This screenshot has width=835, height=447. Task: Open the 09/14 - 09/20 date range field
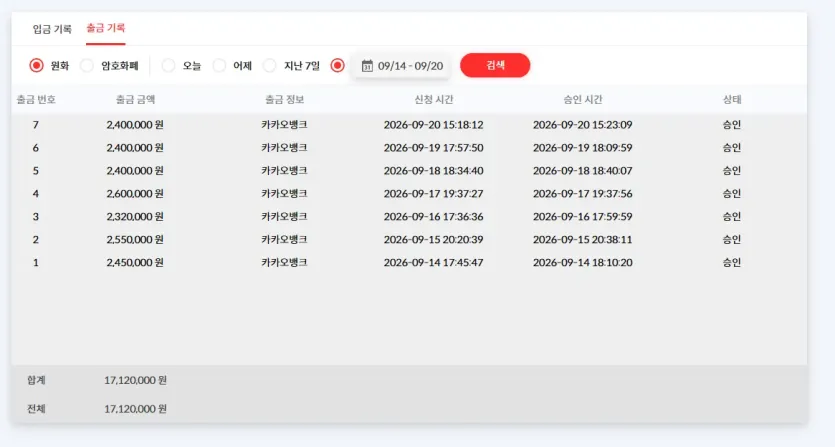coord(402,66)
